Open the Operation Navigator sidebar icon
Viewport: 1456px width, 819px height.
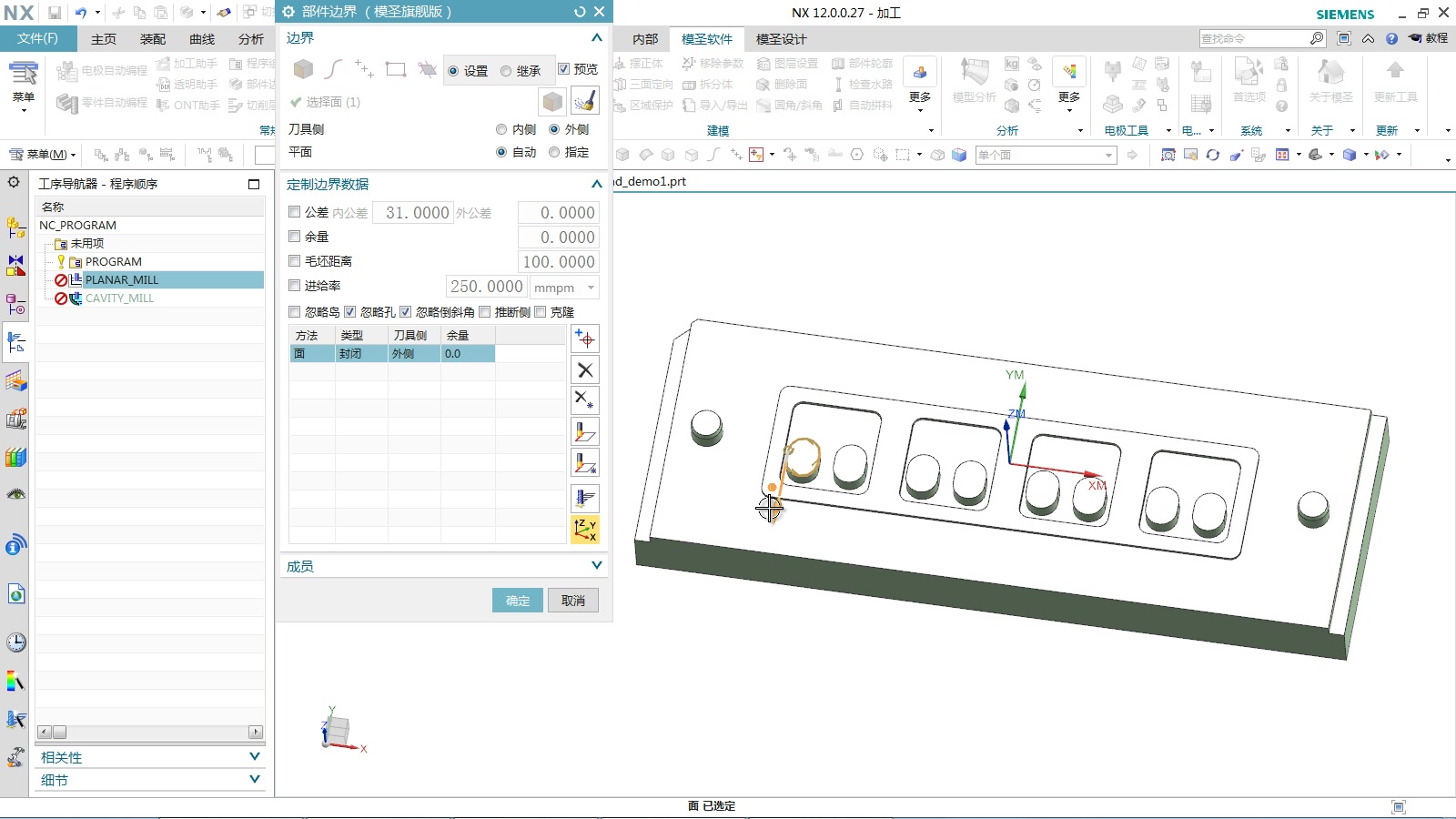pos(15,342)
